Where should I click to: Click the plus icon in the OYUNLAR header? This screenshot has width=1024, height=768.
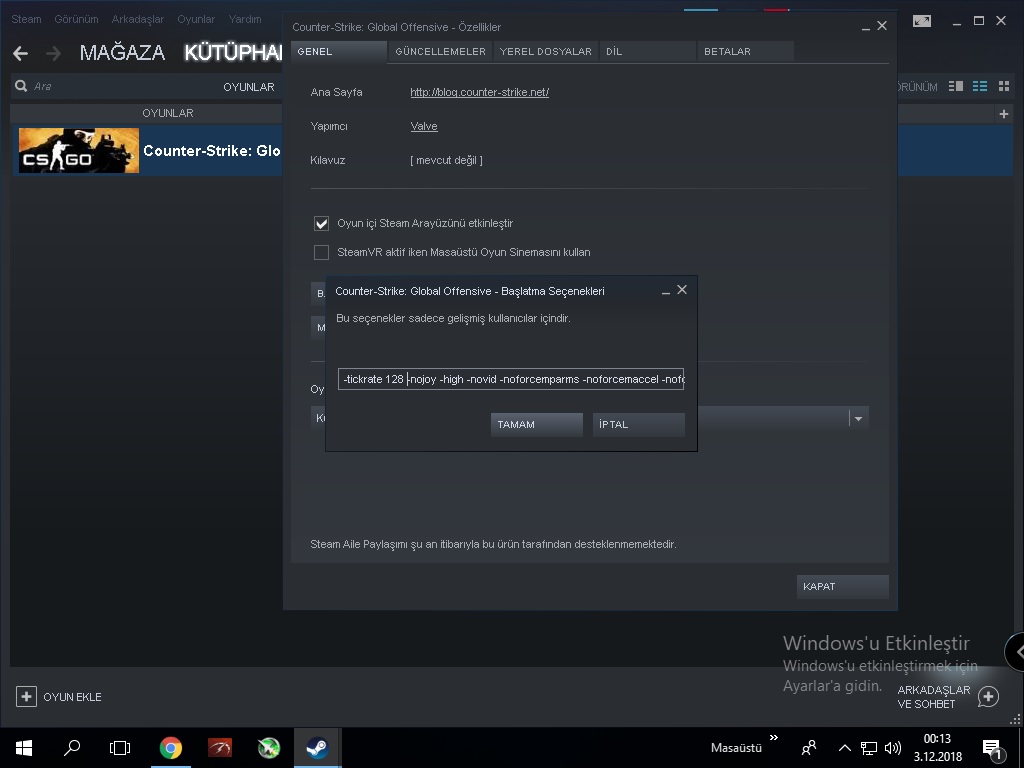click(x=1004, y=114)
